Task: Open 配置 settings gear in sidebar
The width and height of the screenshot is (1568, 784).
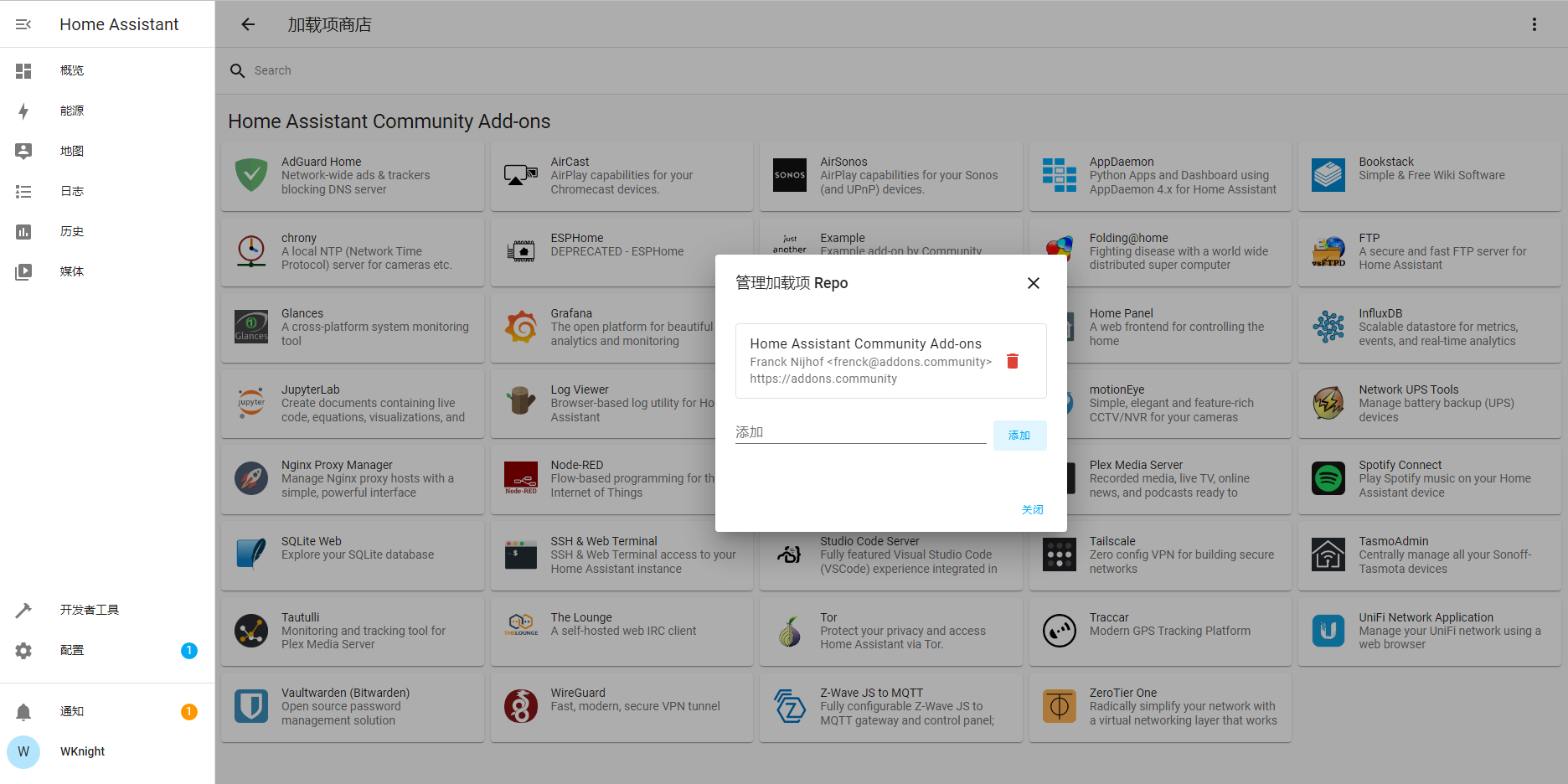Action: point(23,651)
